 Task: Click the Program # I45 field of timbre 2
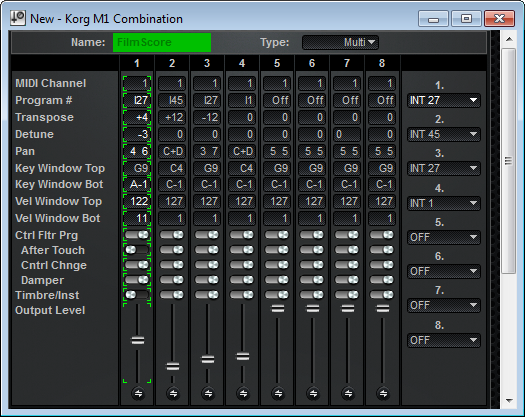click(x=172, y=100)
